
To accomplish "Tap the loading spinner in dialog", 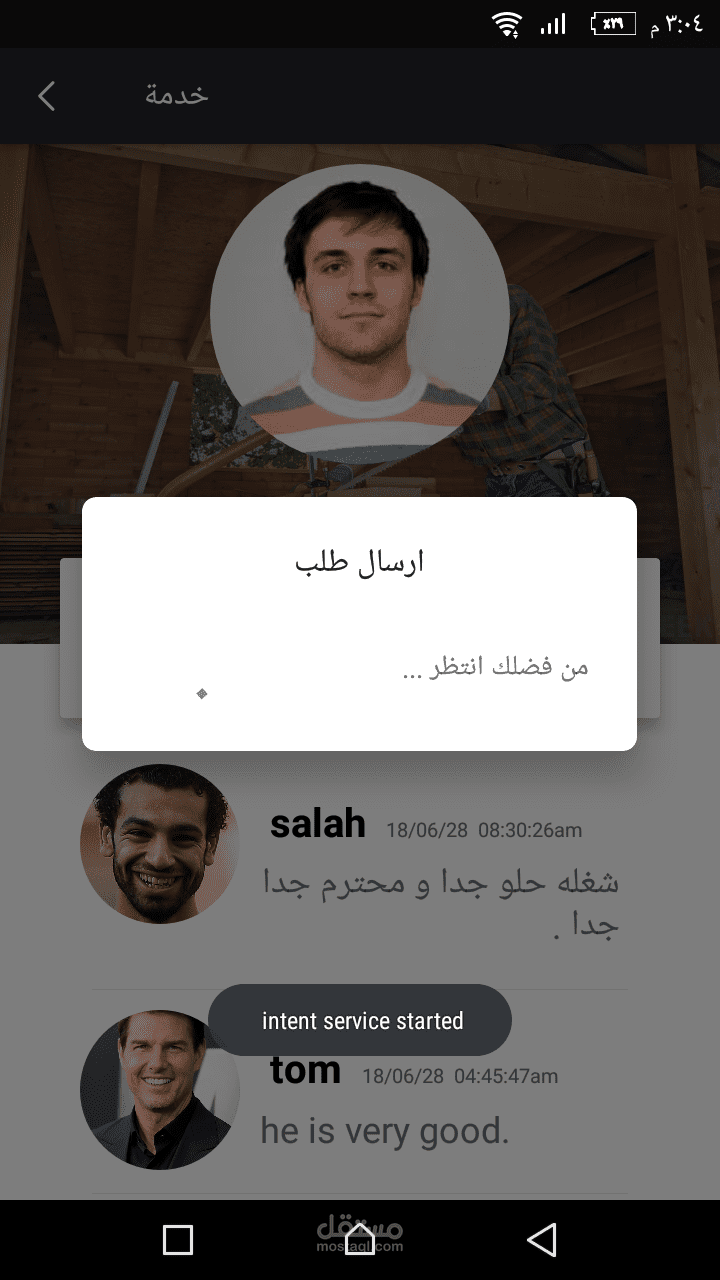I will 202,693.
